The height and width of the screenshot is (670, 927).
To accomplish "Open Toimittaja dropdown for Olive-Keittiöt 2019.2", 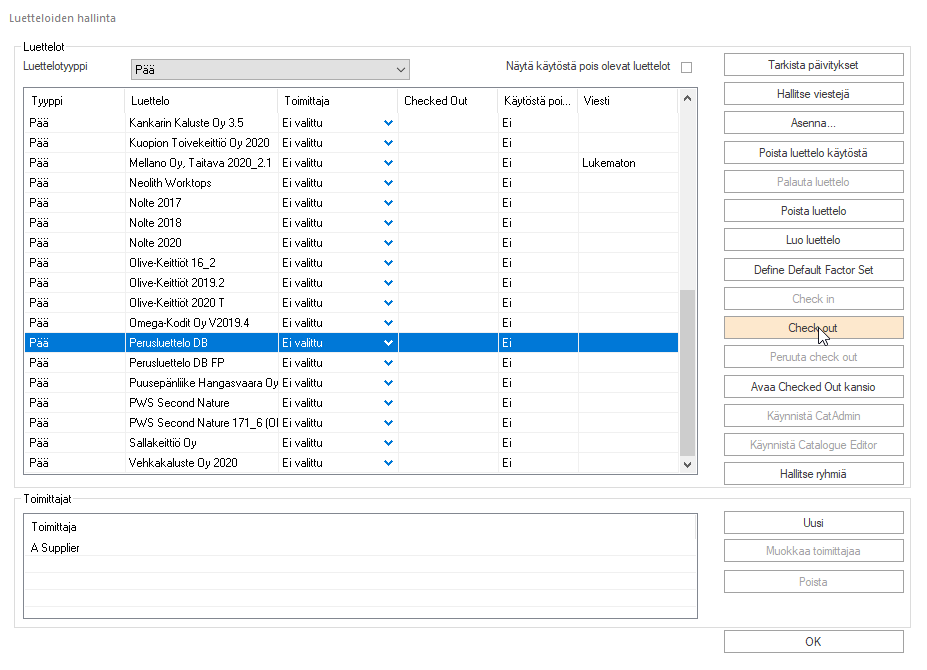I will tap(388, 283).
